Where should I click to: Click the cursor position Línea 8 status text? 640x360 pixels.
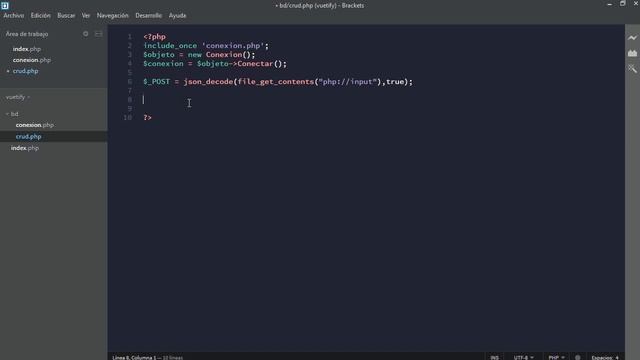tap(134, 358)
